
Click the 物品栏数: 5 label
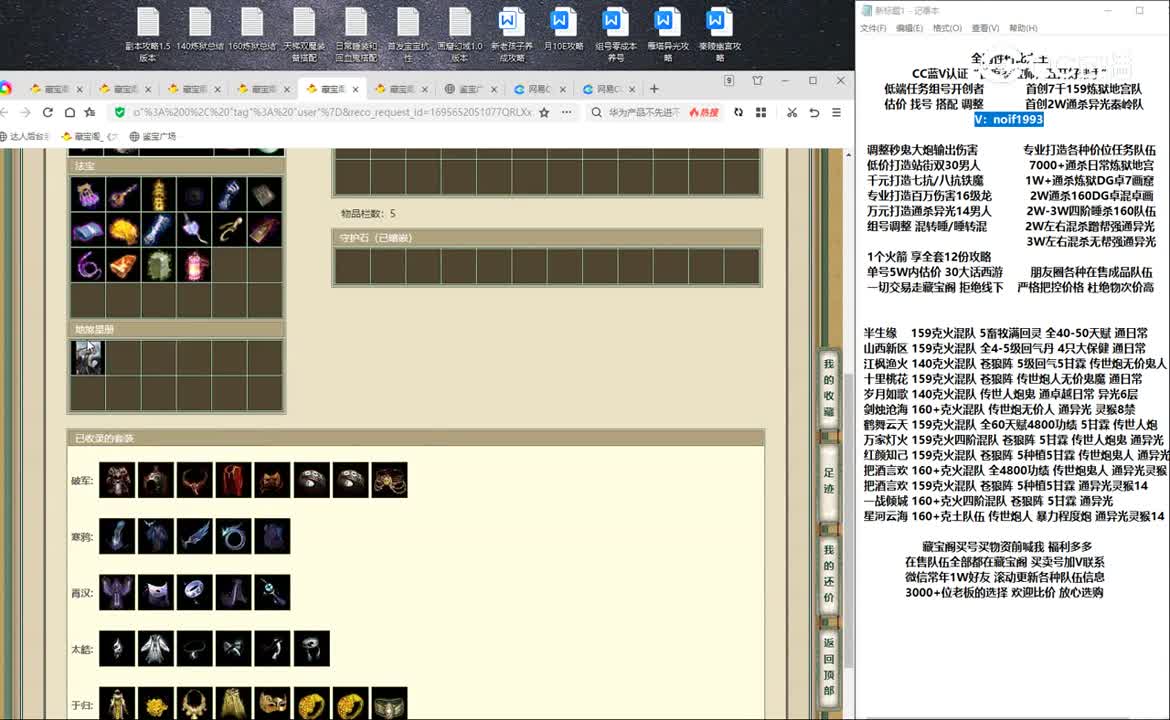tap(369, 213)
